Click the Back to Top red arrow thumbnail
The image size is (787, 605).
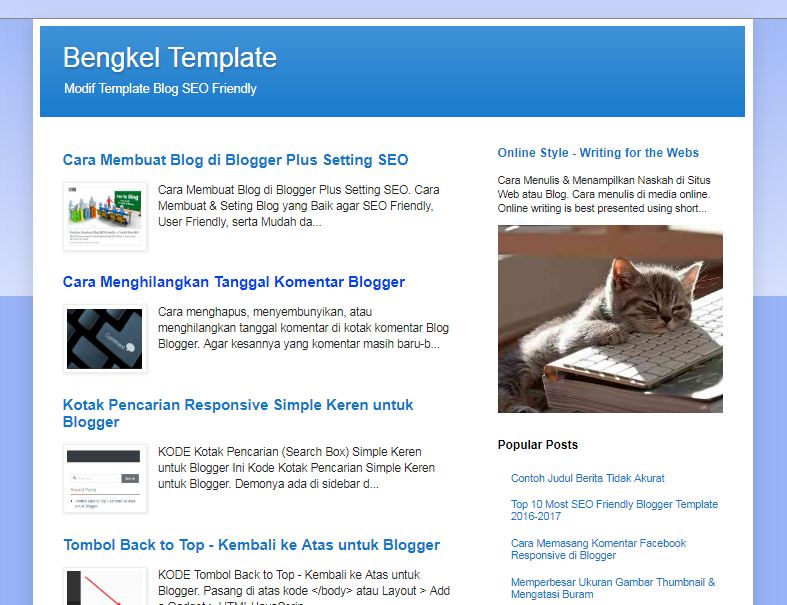(x=105, y=586)
